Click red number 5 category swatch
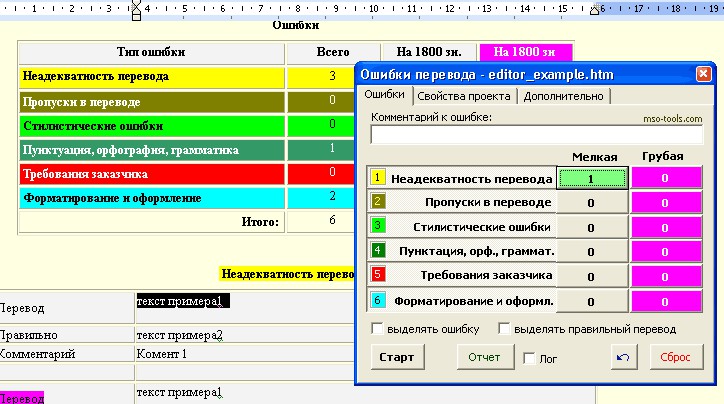This screenshot has width=724, height=404. (x=377, y=274)
